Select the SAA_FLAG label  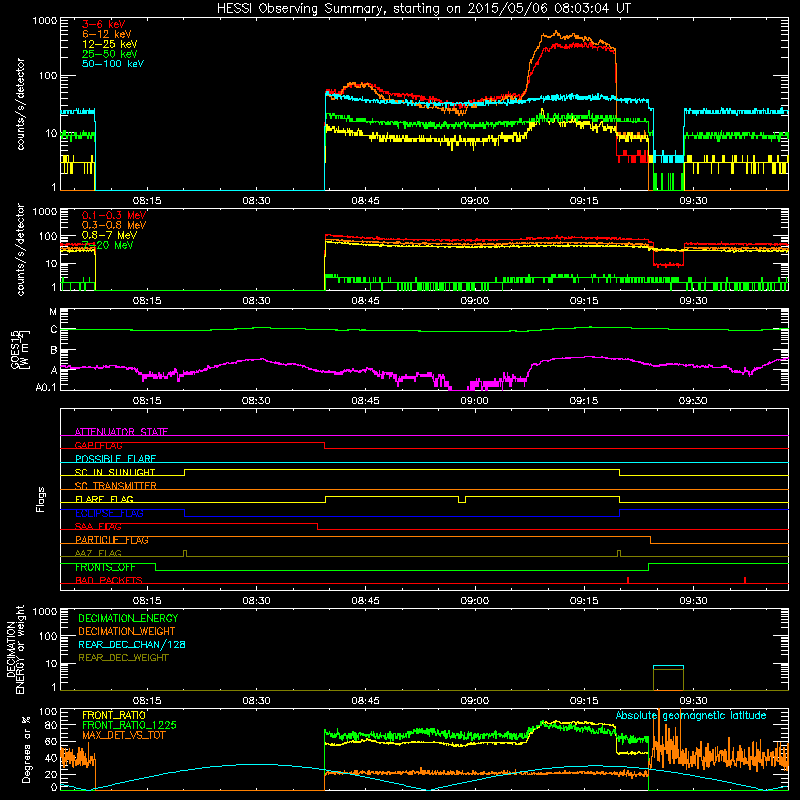(98, 526)
